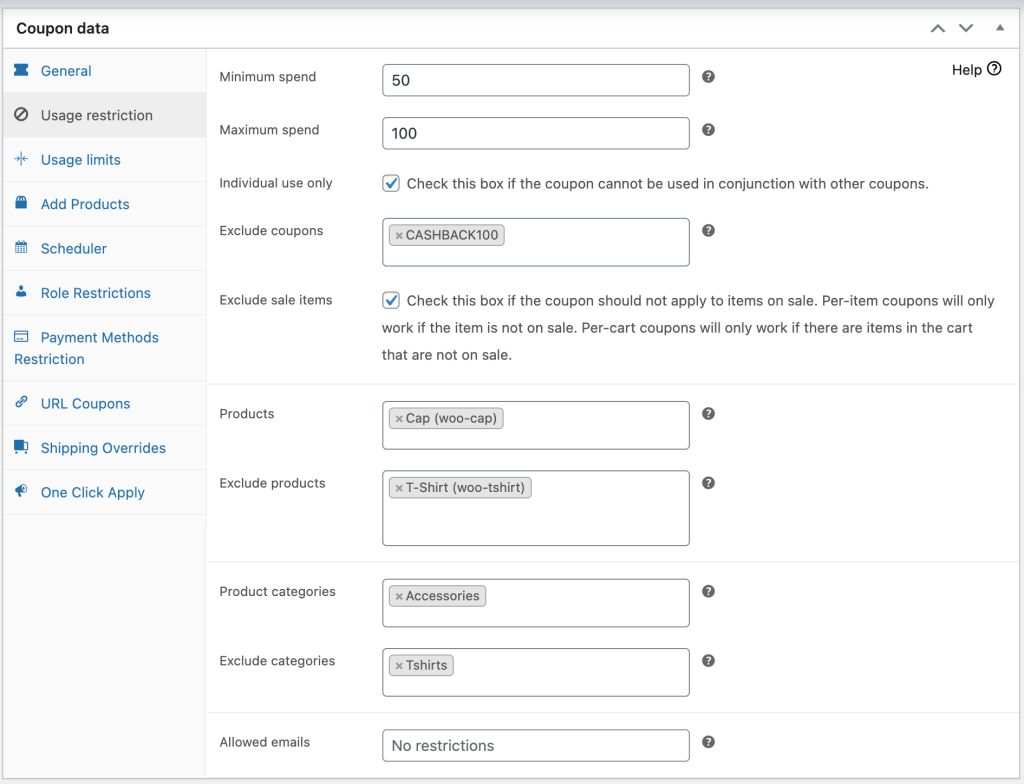Move Coupon data panel down
Screen dimensions: 1024x784
965,29
